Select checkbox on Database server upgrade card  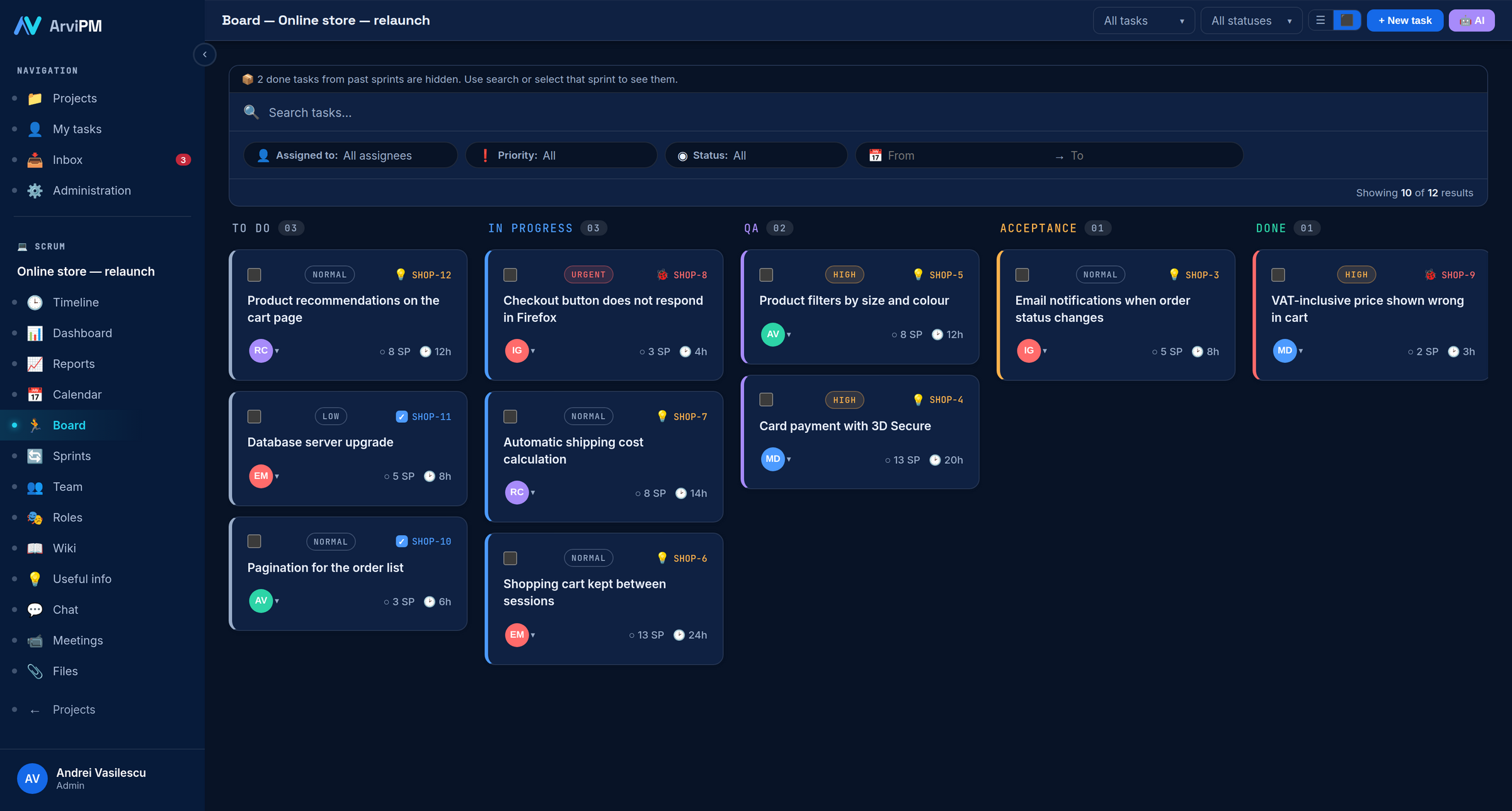(x=255, y=417)
